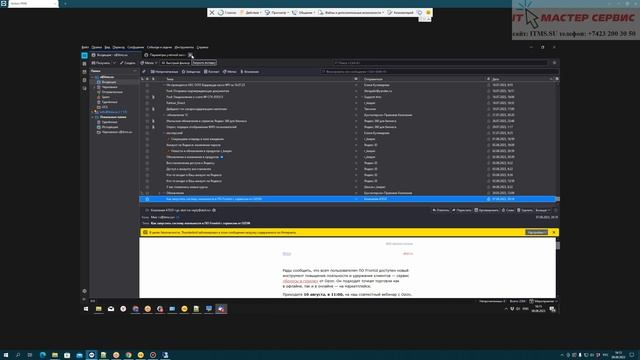Open 'Файлы и дополнительные возможности' remote menu
640x360 pixels.
(x=351, y=13)
